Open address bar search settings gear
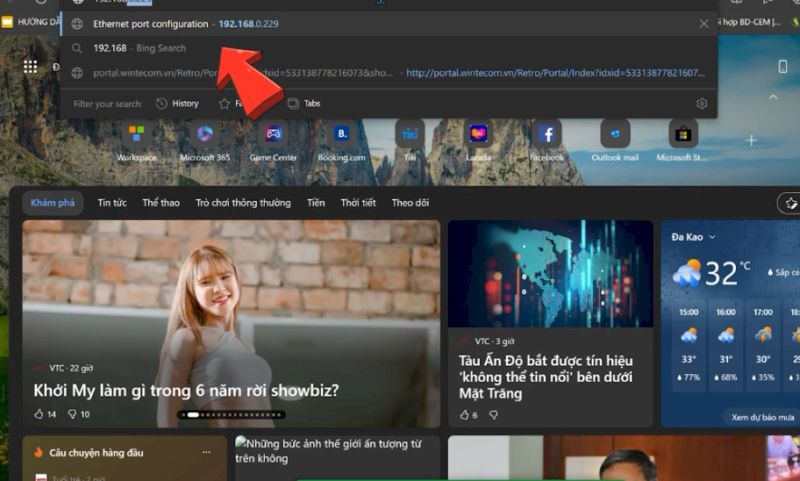This screenshot has height=481, width=800. (x=702, y=104)
